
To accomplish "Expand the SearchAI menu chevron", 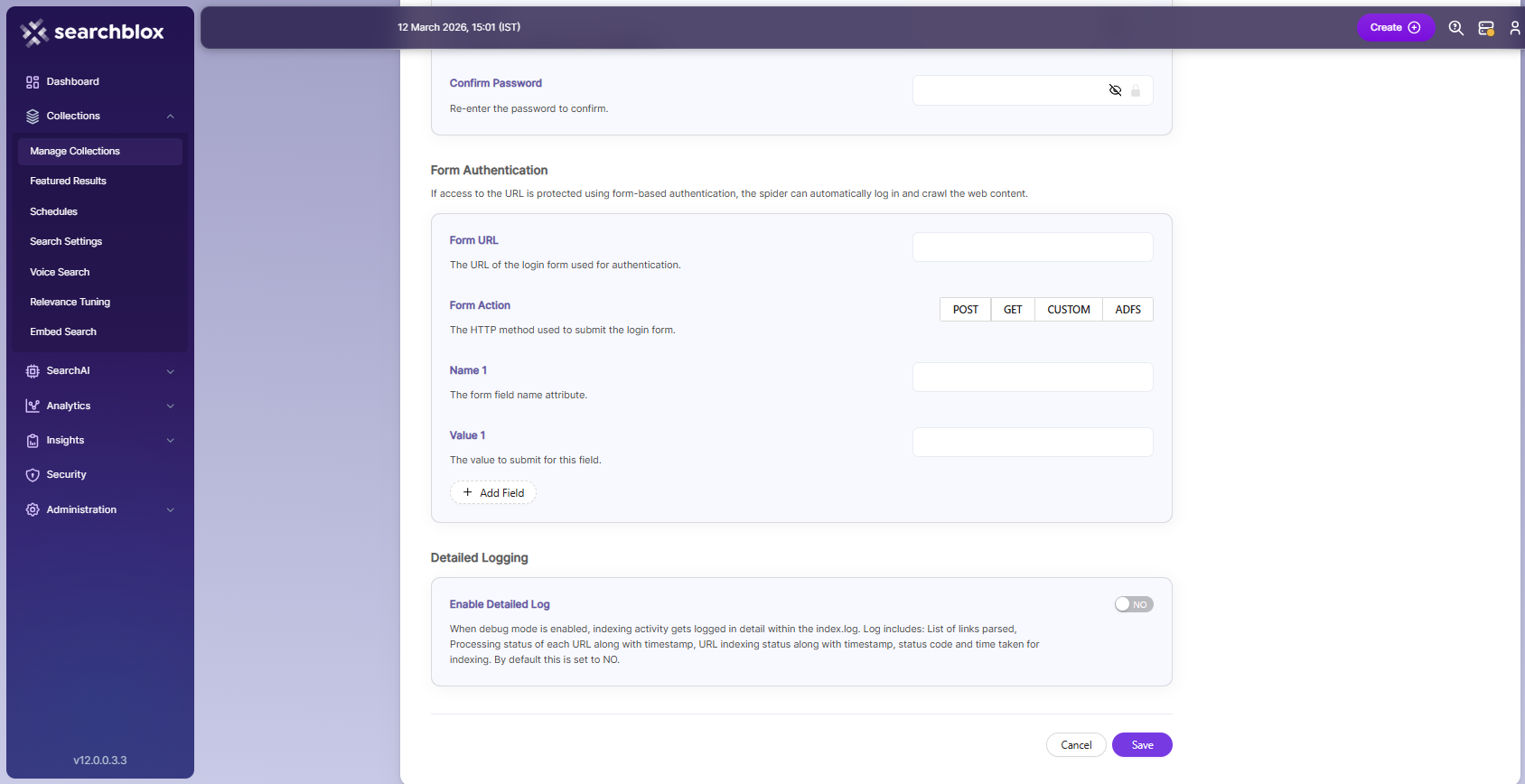I will point(171,371).
